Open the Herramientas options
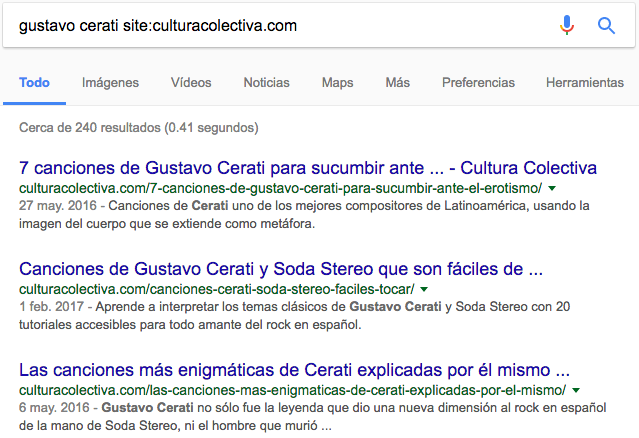The image size is (639, 438). [x=585, y=82]
